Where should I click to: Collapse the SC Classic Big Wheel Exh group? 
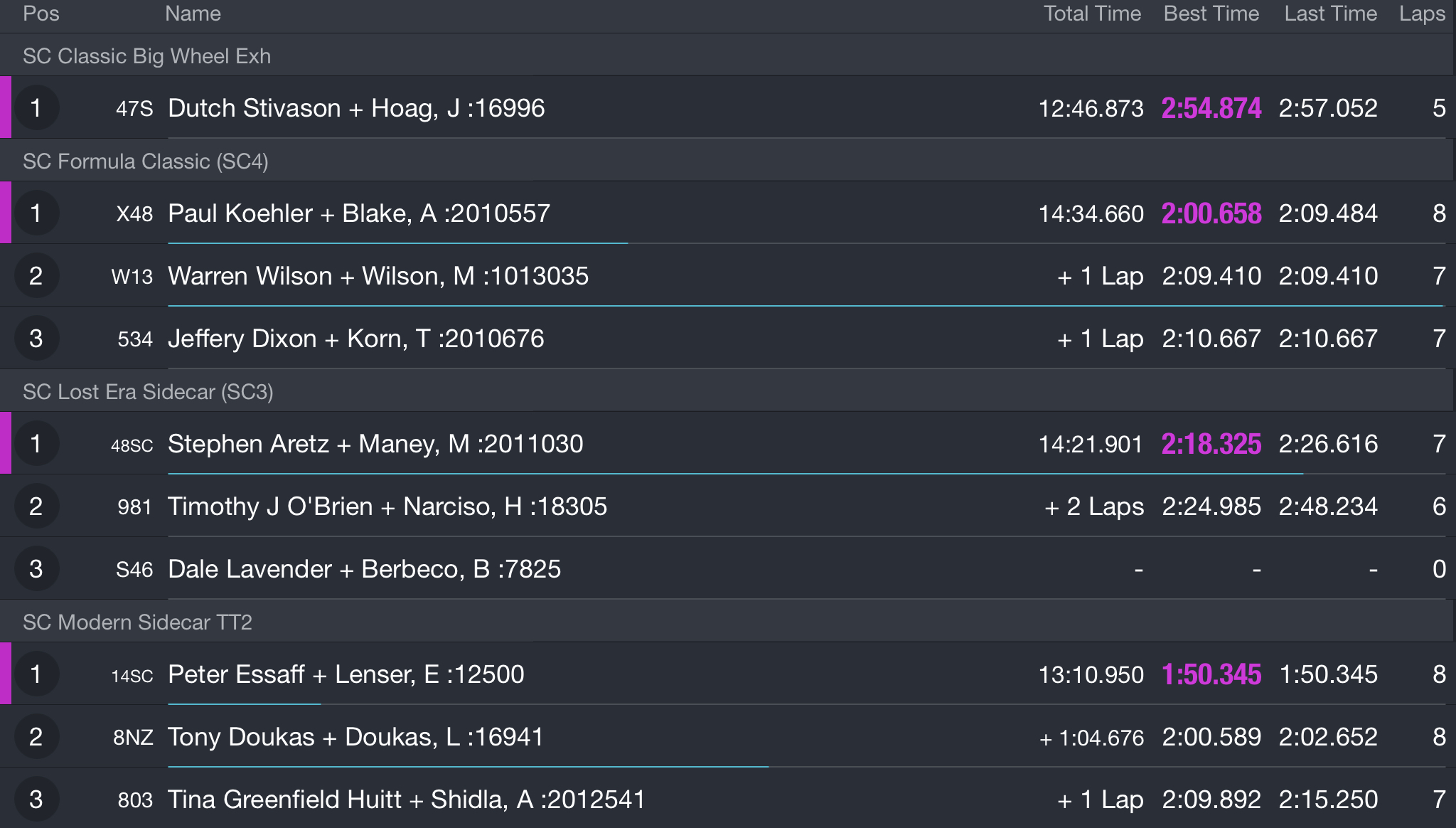(x=728, y=55)
